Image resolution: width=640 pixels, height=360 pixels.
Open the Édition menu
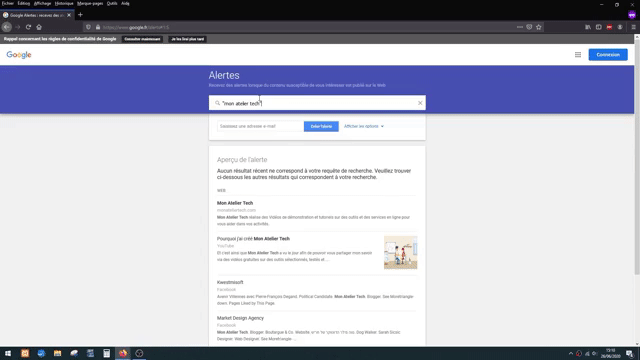[24, 3]
